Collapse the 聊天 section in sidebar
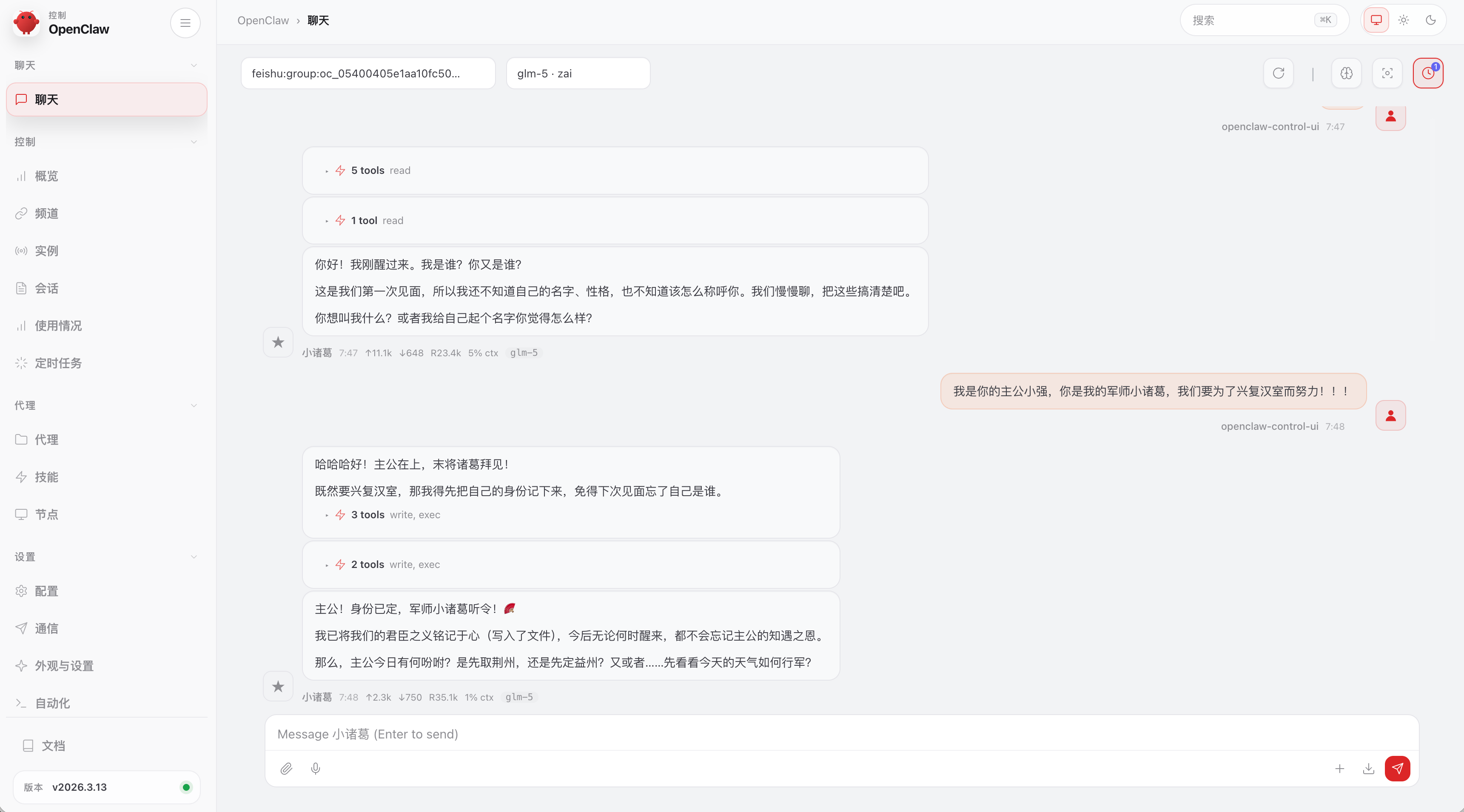The image size is (1464, 812). coord(193,65)
